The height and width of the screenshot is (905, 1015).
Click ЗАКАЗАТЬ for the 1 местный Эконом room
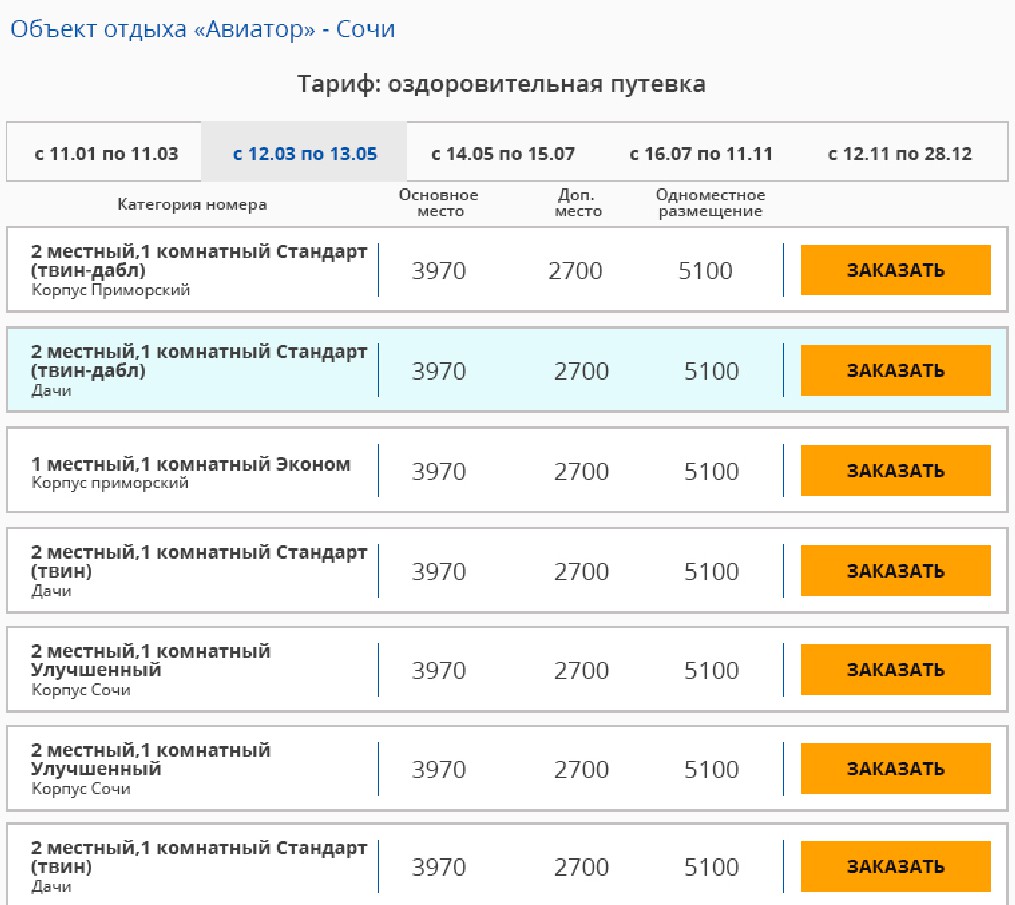(895, 471)
